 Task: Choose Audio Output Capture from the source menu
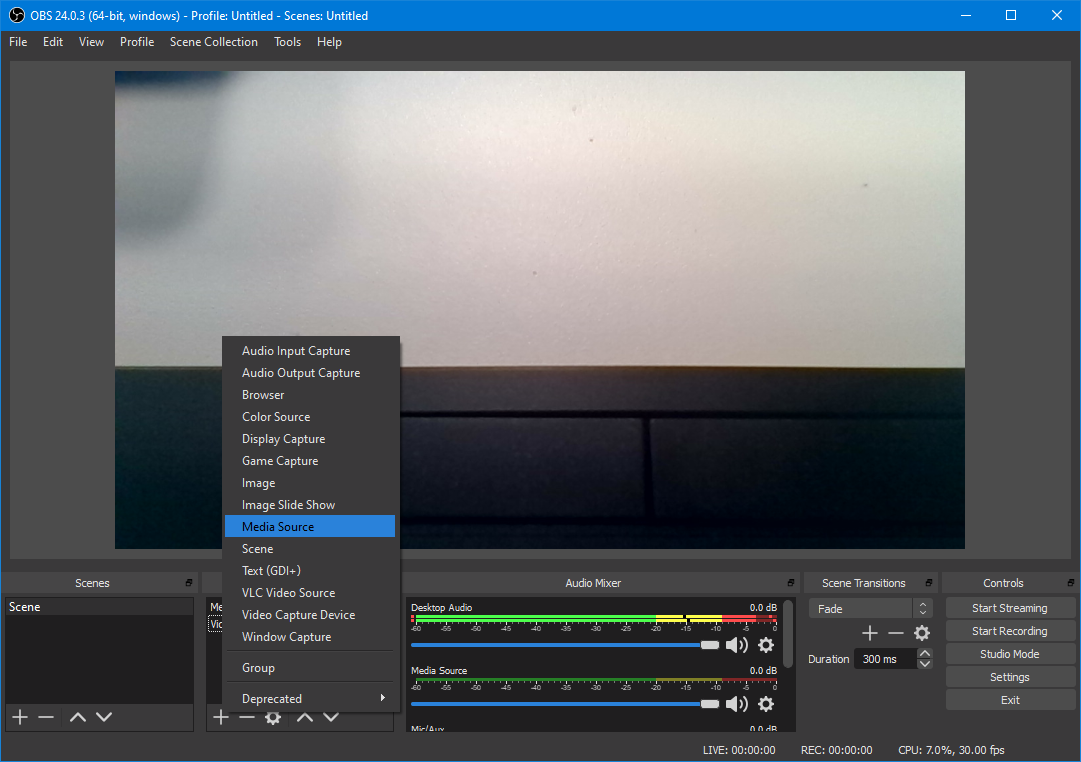(x=310, y=372)
